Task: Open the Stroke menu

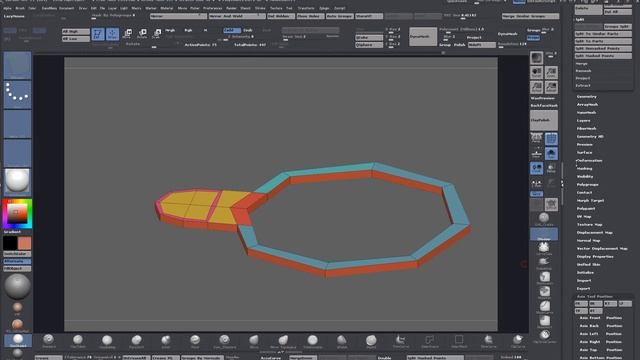Action: (x=260, y=8)
